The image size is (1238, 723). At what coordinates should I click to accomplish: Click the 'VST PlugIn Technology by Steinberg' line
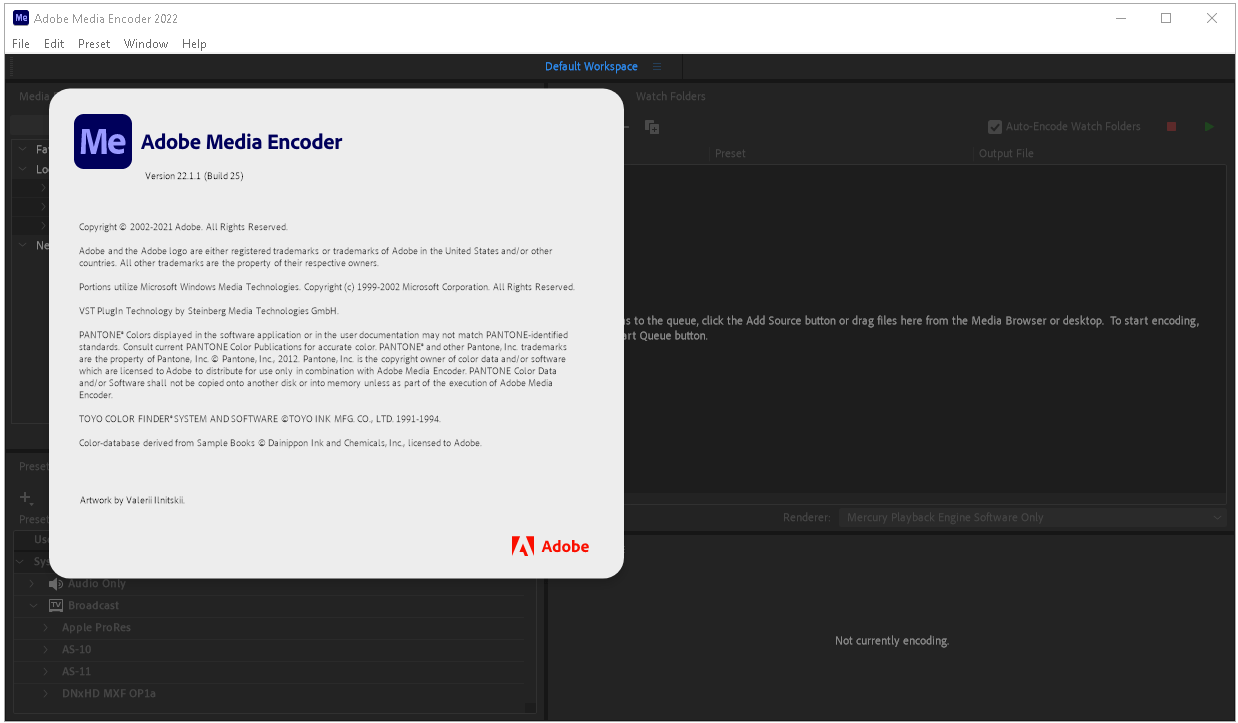tap(209, 311)
